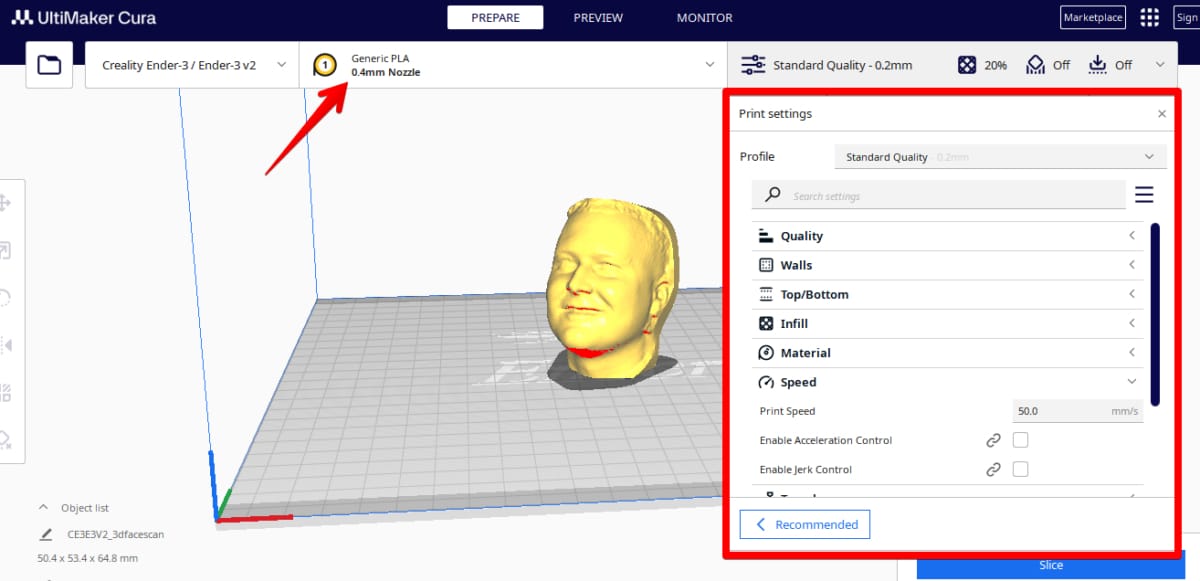1200x581 pixels.
Task: Click the Material category icon
Action: [x=766, y=352]
